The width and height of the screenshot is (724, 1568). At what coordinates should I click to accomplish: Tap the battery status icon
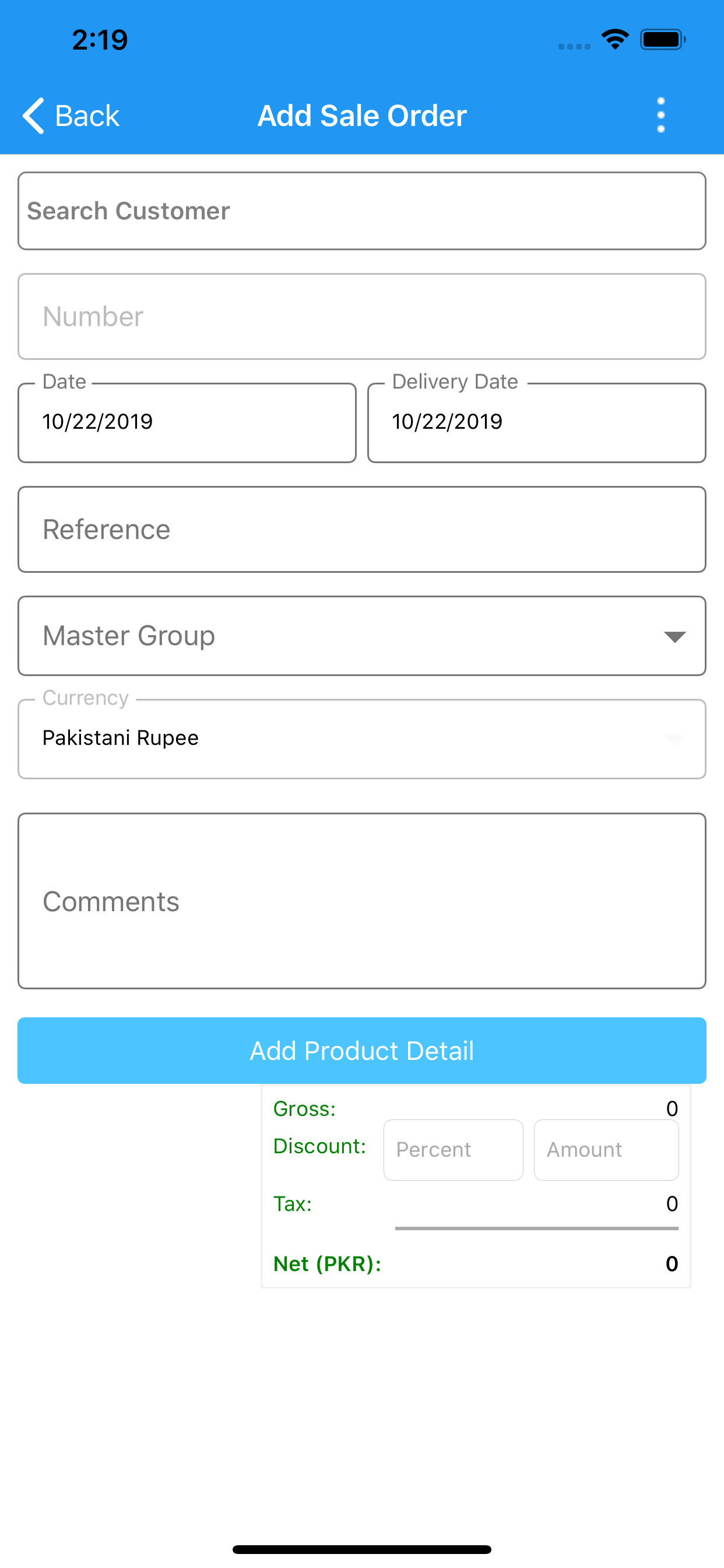(662, 40)
